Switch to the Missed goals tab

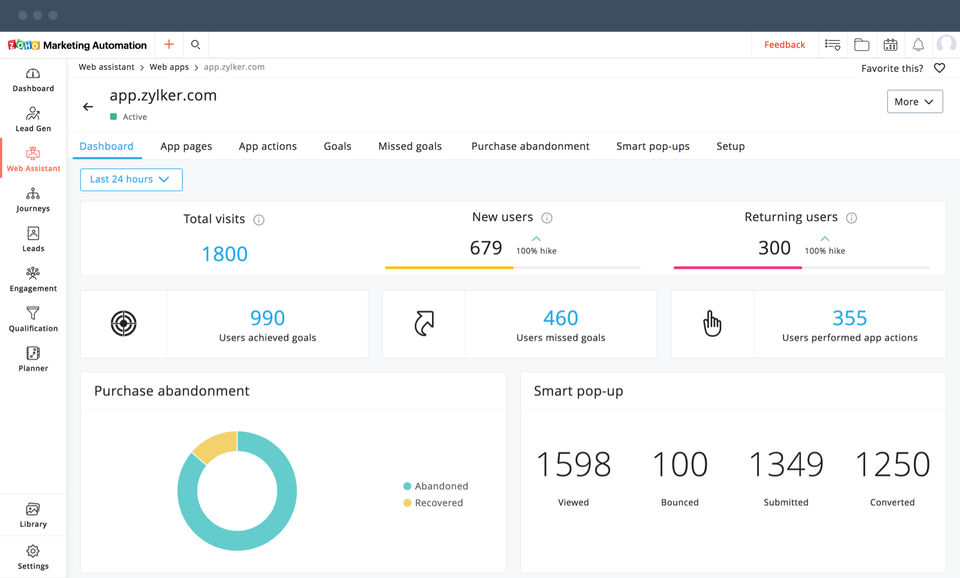(x=410, y=146)
